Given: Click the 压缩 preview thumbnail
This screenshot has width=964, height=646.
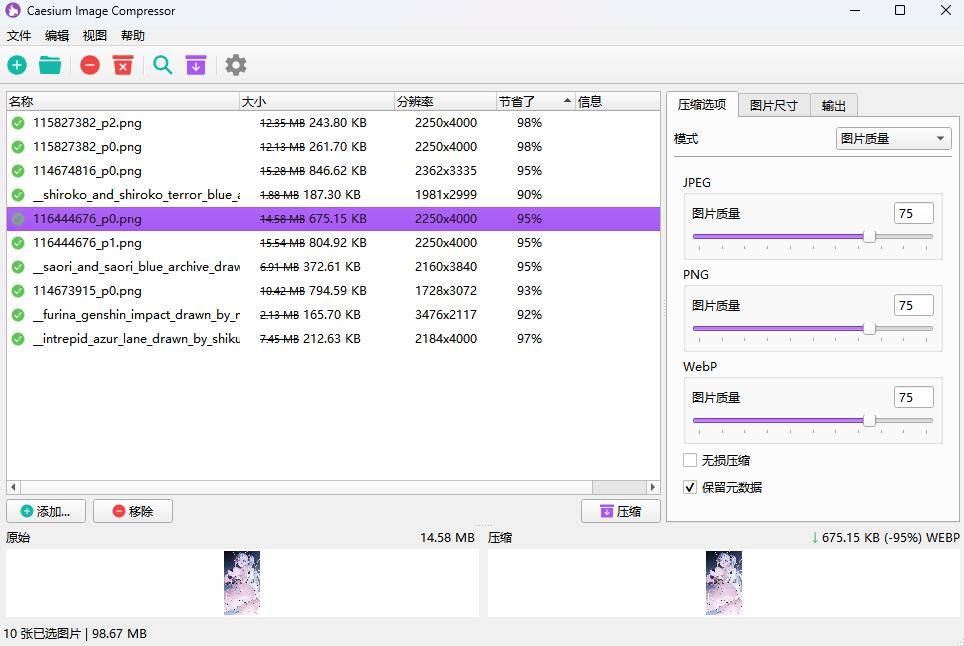Looking at the screenshot, I should coord(724,583).
